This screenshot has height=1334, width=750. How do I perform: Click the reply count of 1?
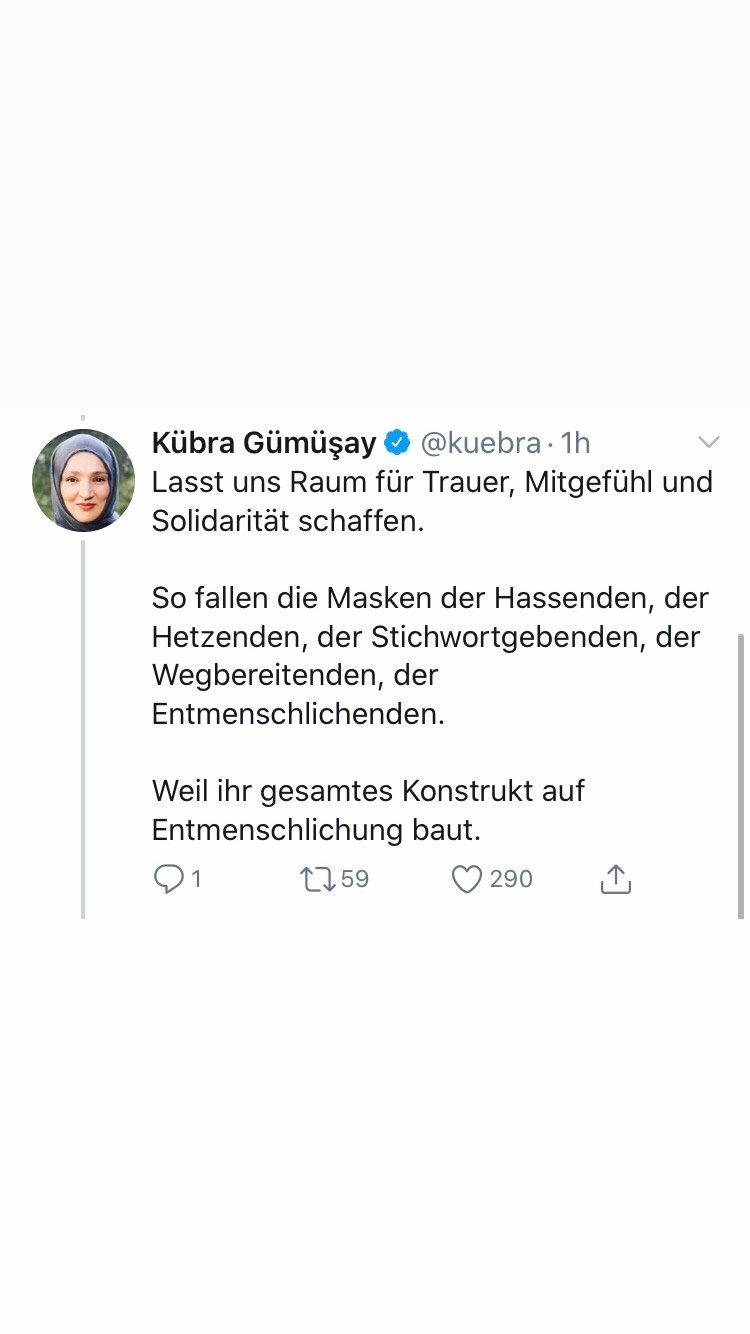[x=196, y=879]
